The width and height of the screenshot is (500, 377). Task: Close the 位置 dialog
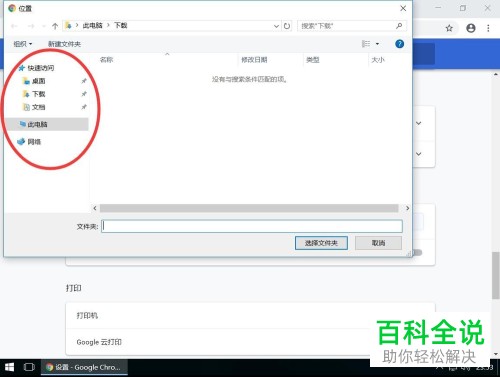coord(403,8)
